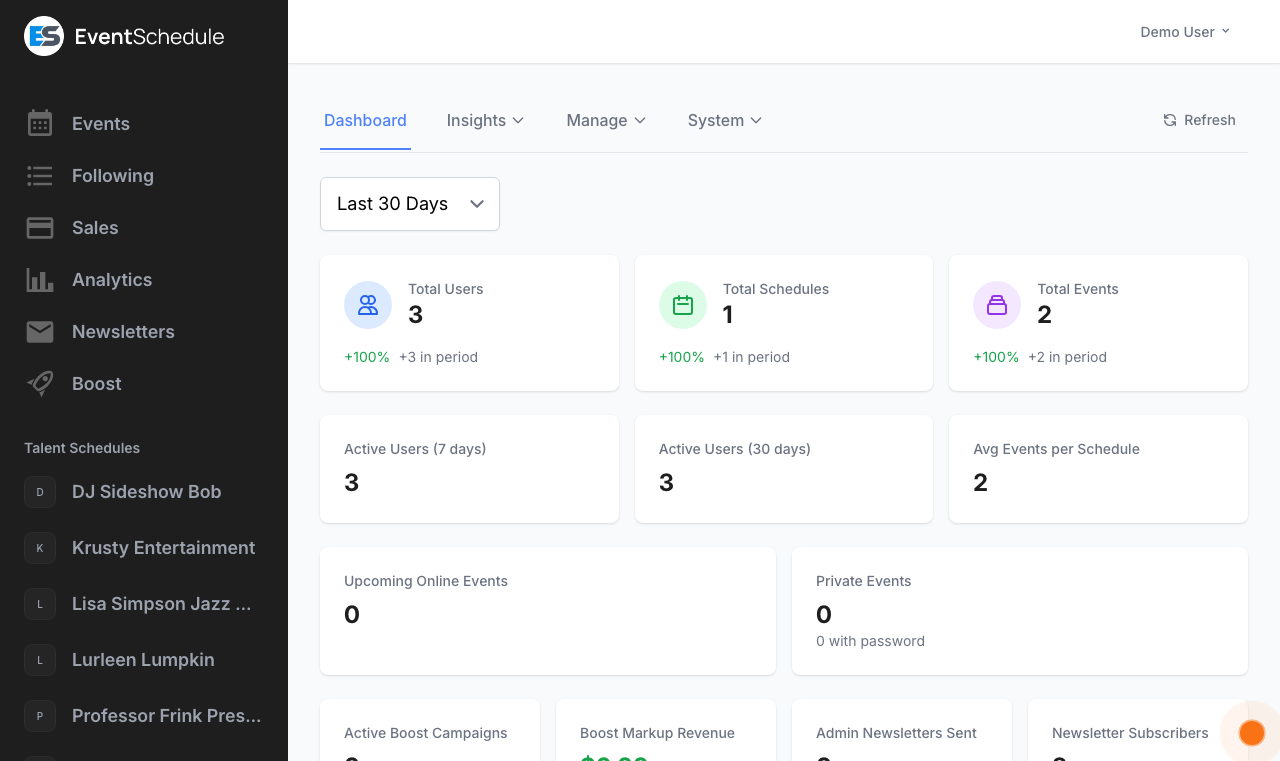
Task: Click the Events calendar icon in sidebar
Action: coord(40,123)
